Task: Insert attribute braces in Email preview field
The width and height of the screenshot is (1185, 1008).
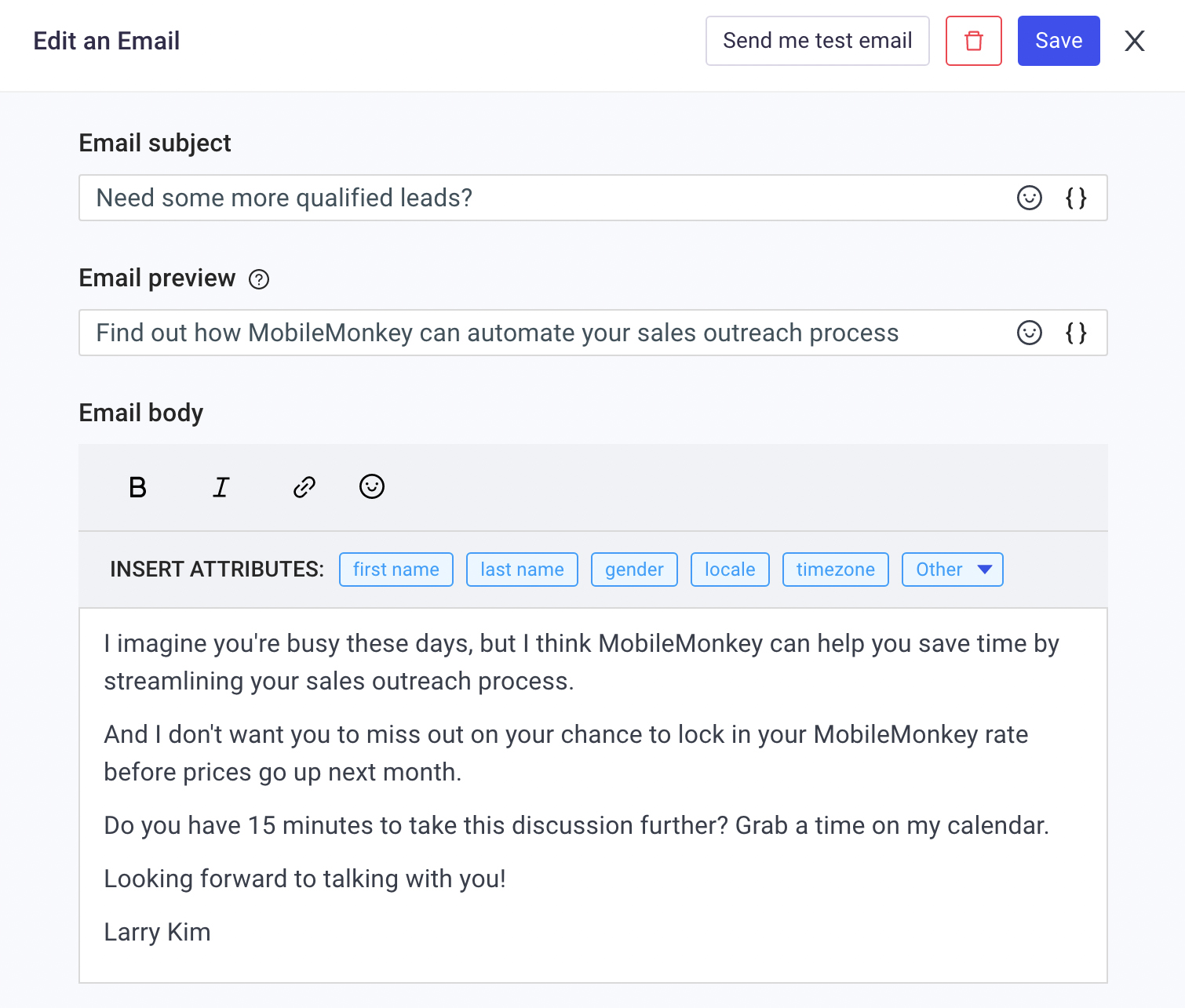Action: coord(1076,333)
